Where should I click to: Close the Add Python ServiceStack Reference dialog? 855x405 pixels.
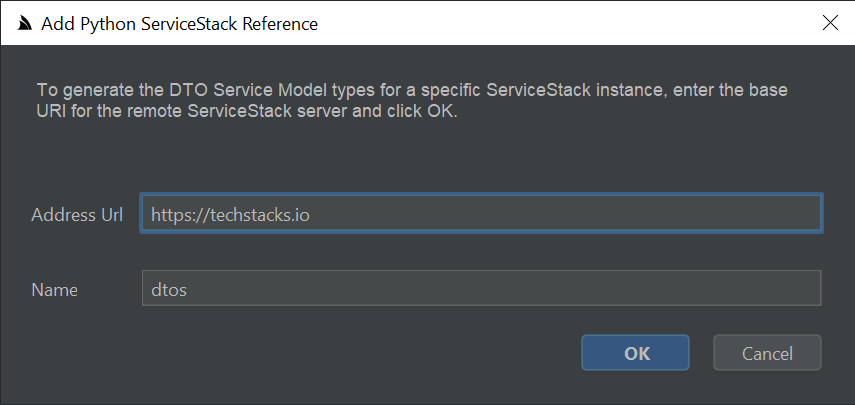tap(829, 23)
